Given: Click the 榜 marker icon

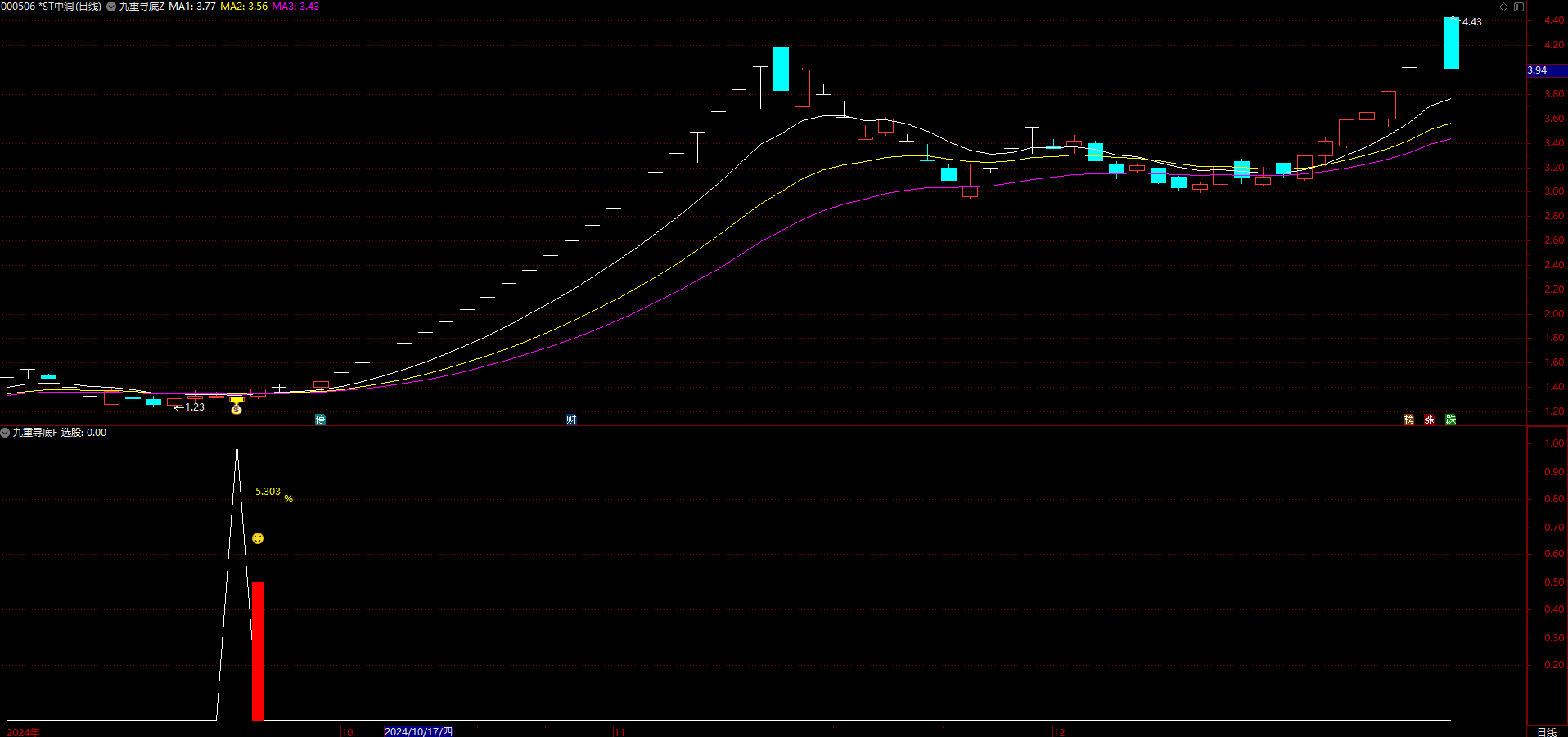Looking at the screenshot, I should [x=1408, y=420].
